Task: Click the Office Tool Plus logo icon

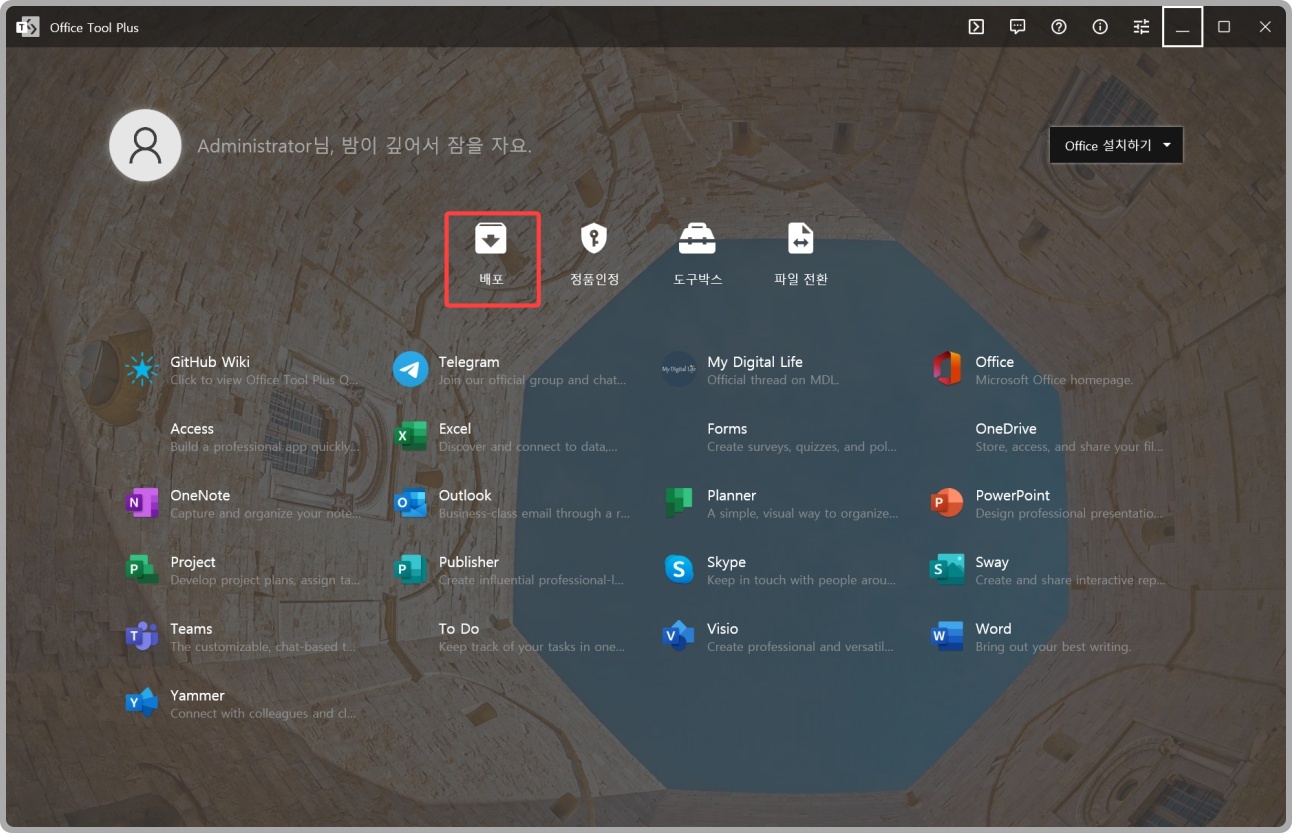Action: pos(28,27)
